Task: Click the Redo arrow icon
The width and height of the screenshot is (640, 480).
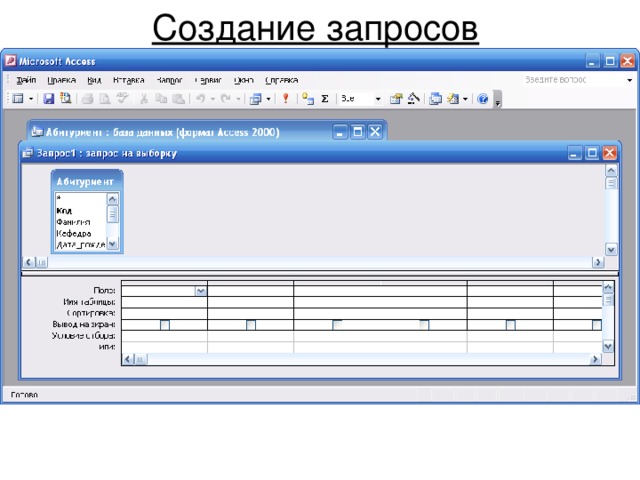Action: (x=225, y=98)
